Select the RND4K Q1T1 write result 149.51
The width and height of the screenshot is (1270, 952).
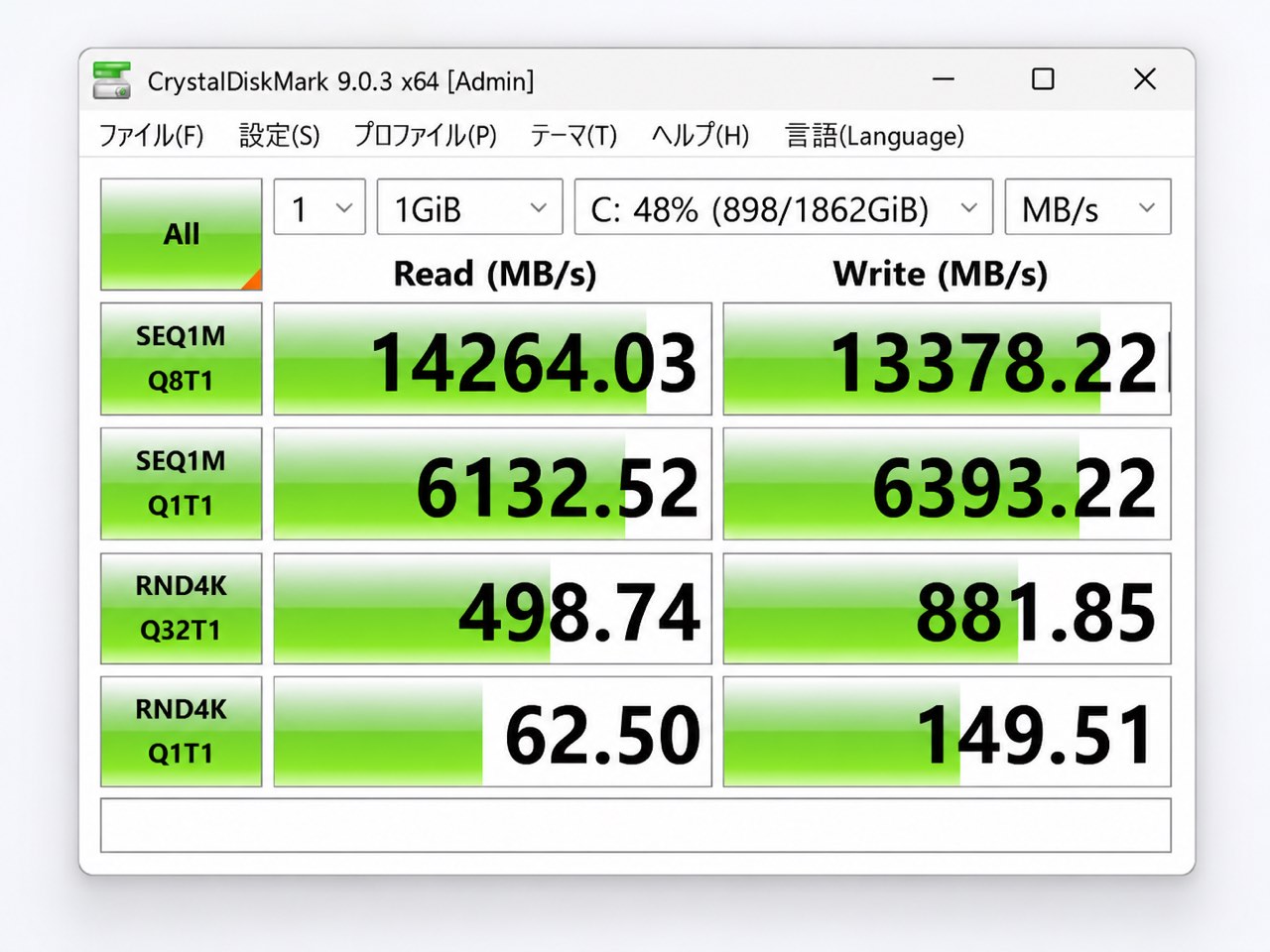pyautogui.click(x=948, y=732)
